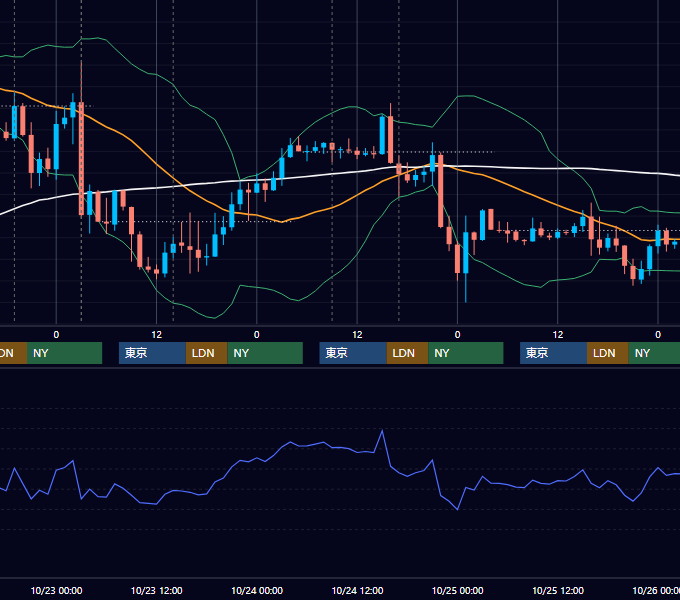Viewport: 680px width, 600px height.
Task: Click the NY session block before 10/23 東京
Action: coord(64,353)
